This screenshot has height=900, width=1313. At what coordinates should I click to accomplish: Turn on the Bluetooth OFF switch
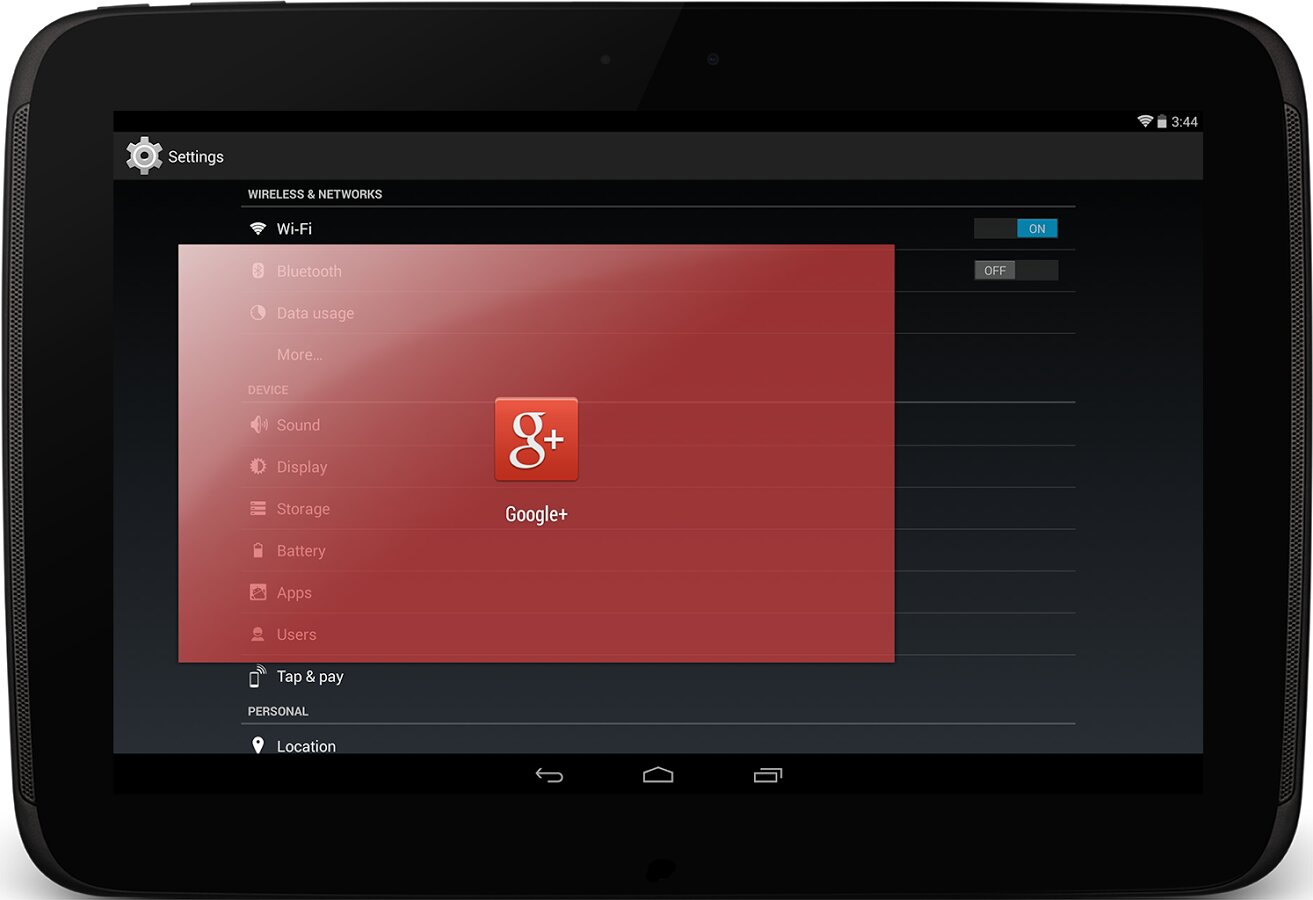pyautogui.click(x=1016, y=271)
